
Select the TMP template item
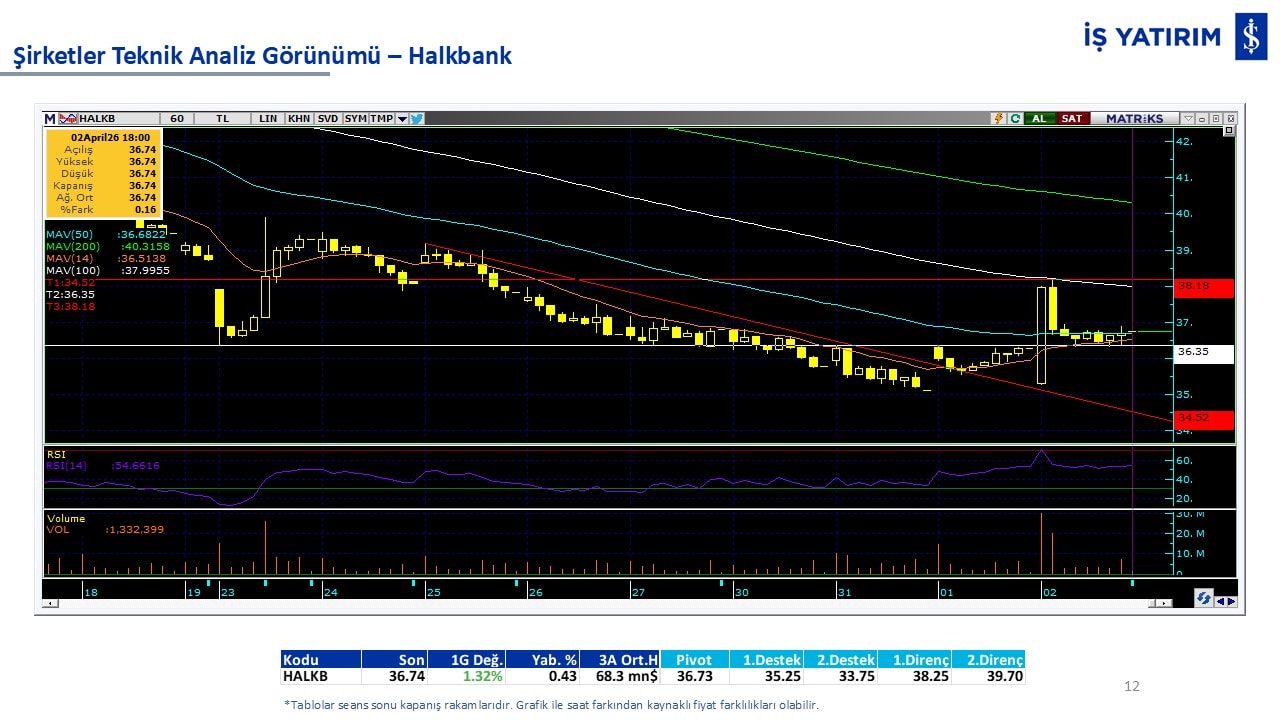point(381,118)
